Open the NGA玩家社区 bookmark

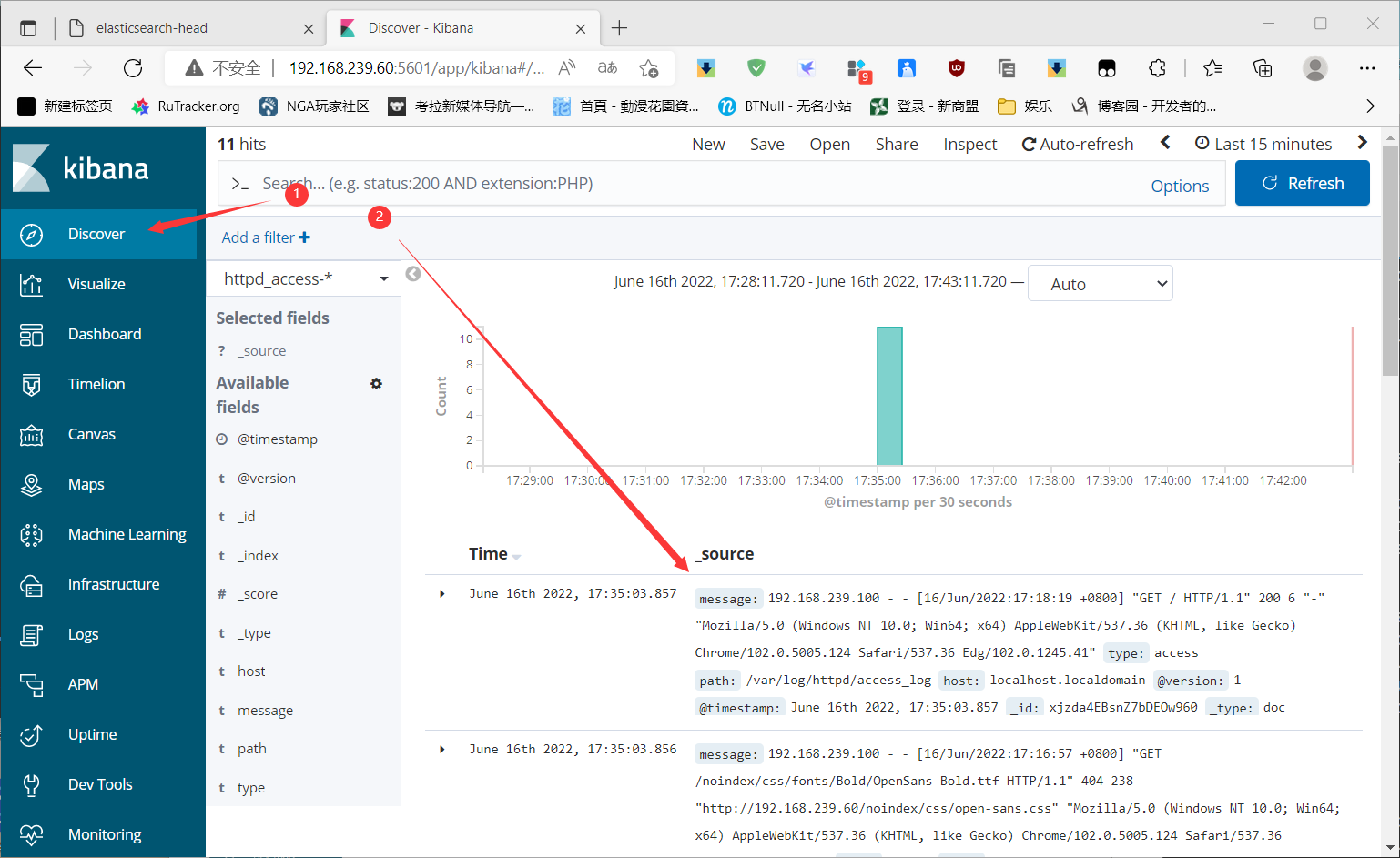pyautogui.click(x=314, y=106)
